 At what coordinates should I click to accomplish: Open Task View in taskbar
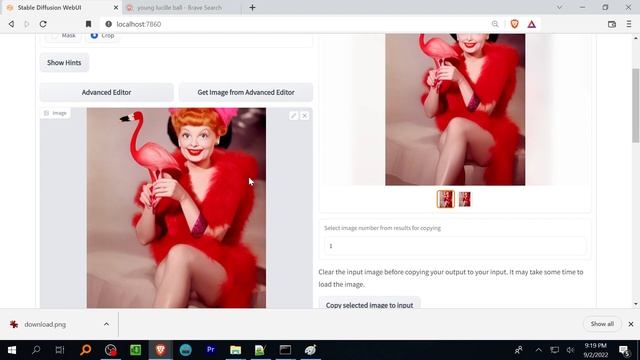pyautogui.click(x=60, y=350)
